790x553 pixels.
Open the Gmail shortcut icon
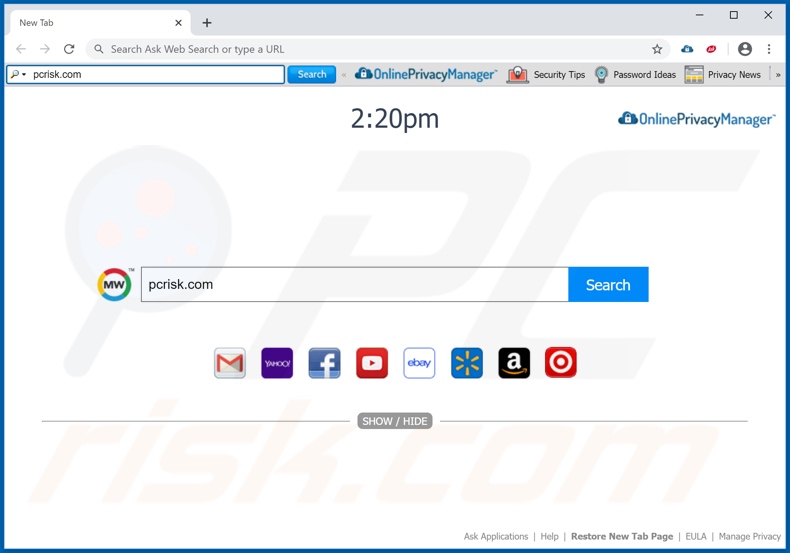click(x=230, y=363)
